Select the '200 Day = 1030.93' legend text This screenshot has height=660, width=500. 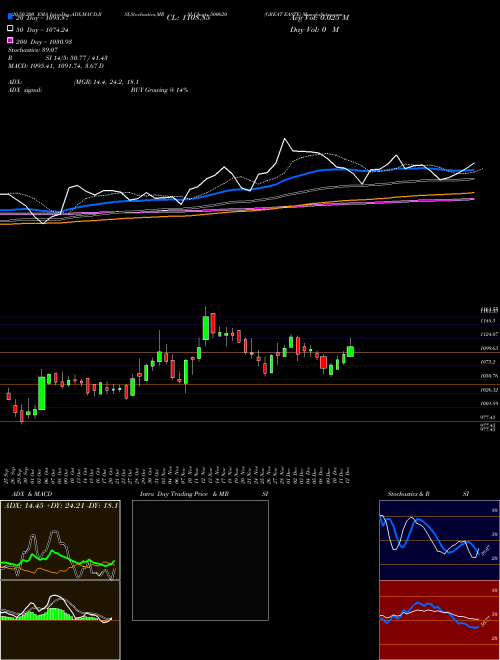tap(44, 42)
